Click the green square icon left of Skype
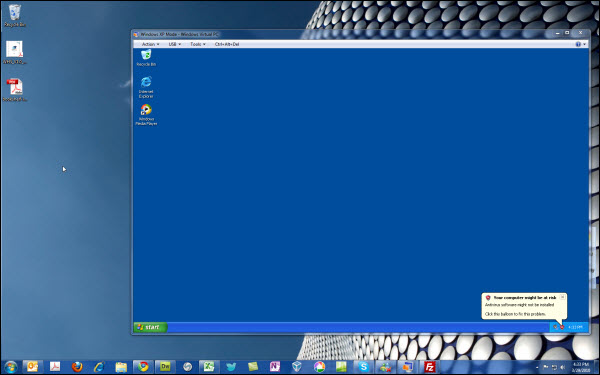Screen dimensions: 600x375 [x=341, y=367]
